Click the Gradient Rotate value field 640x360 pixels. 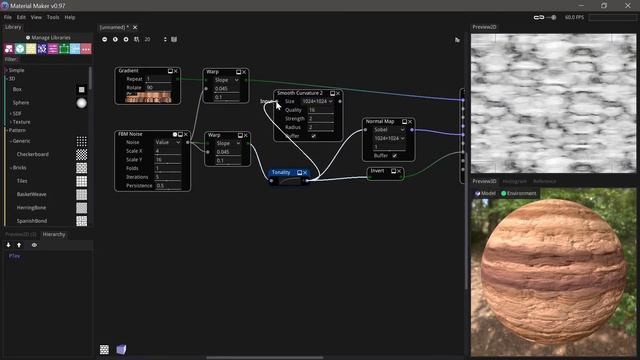(x=158, y=88)
